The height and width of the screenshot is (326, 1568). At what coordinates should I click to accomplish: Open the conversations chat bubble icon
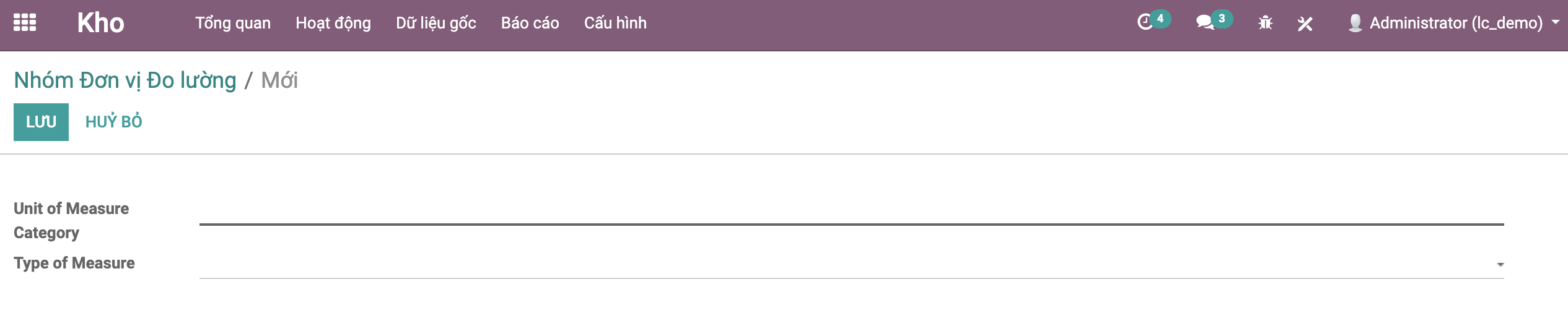point(1205,23)
